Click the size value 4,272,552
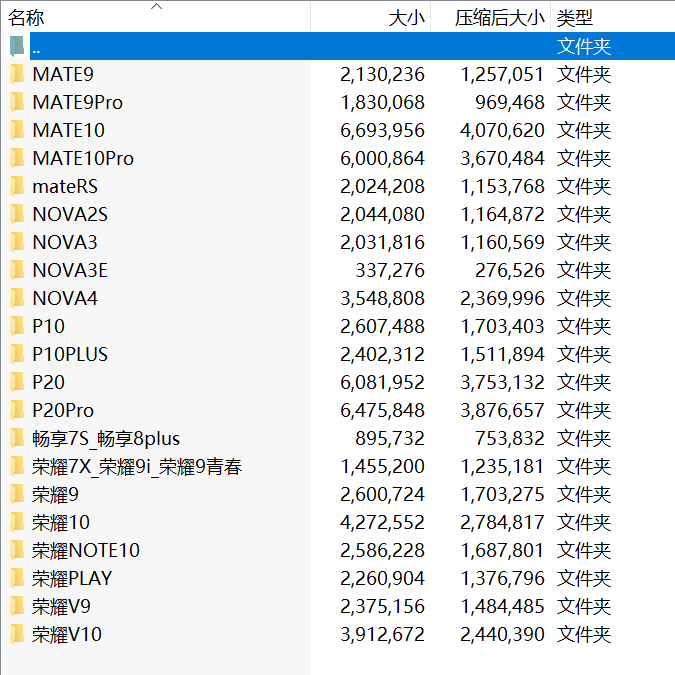This screenshot has height=675, width=675. point(382,522)
